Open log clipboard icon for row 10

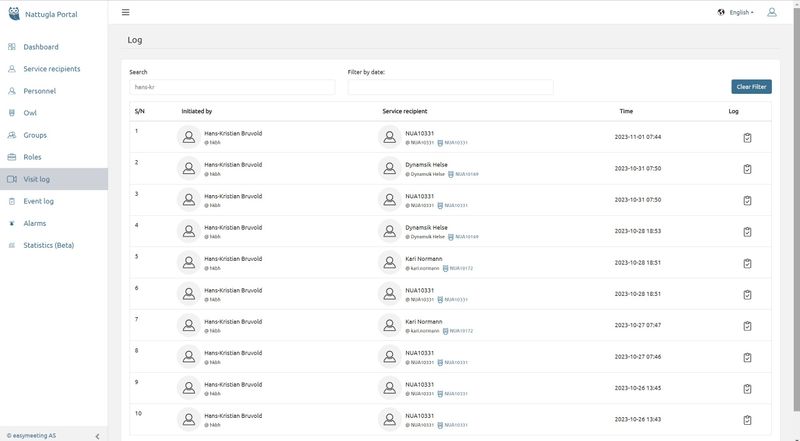(x=747, y=420)
